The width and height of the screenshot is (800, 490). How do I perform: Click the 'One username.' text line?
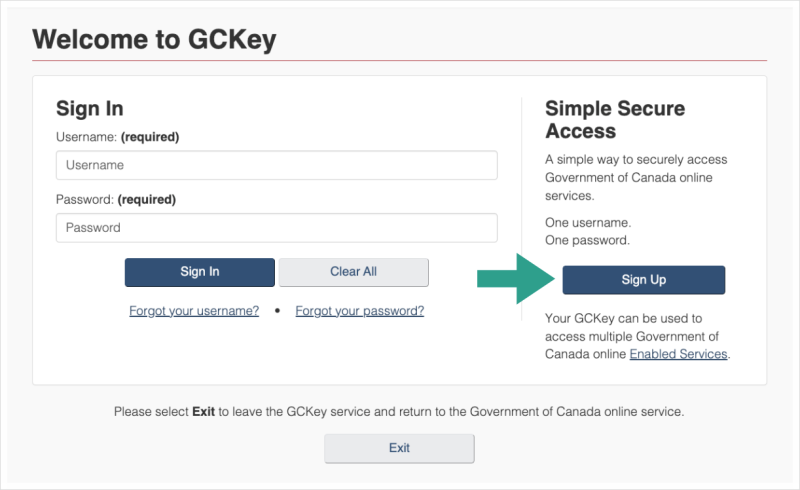click(x=588, y=222)
